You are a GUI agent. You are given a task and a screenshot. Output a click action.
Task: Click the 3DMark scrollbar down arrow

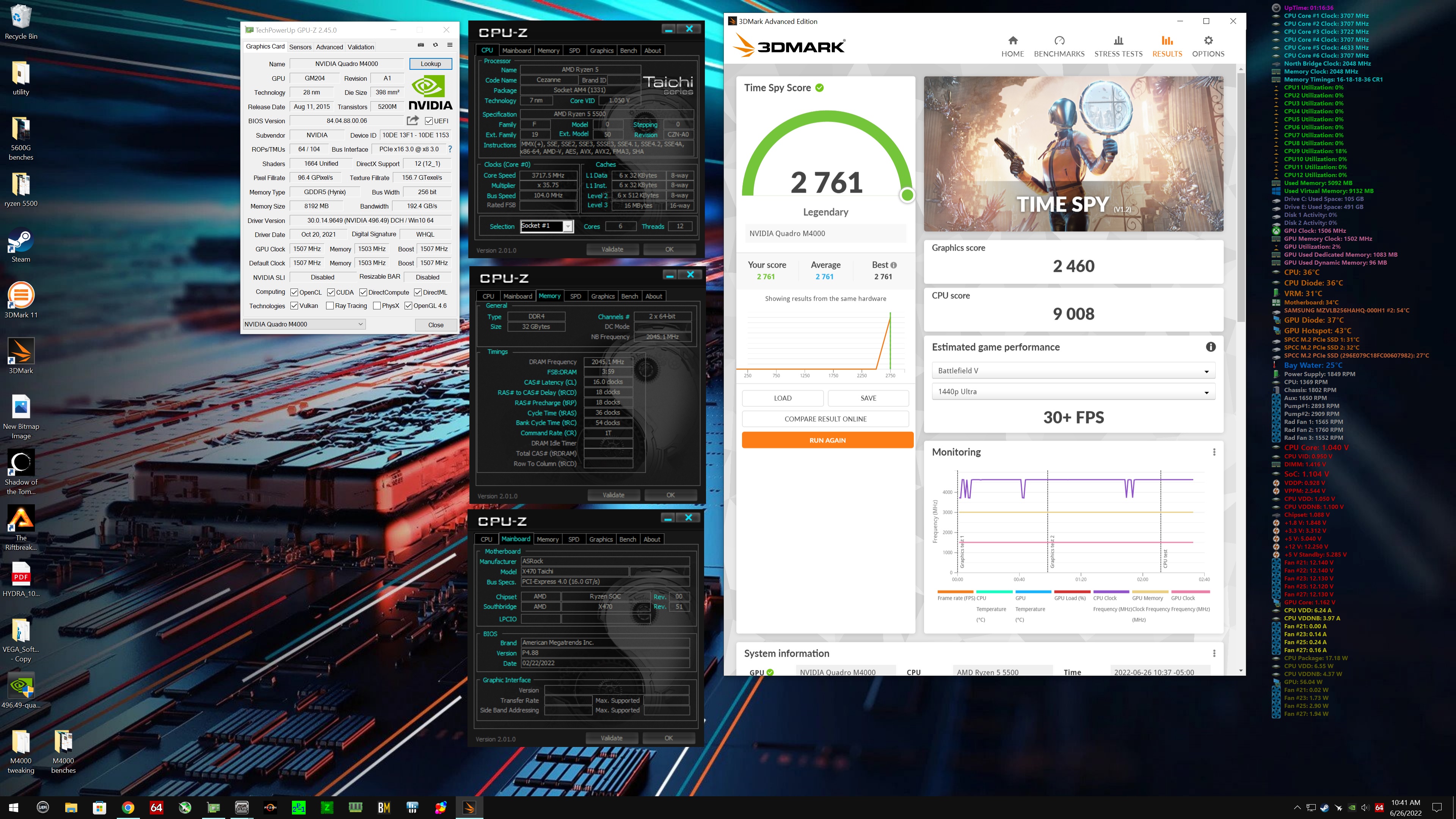pyautogui.click(x=1241, y=671)
